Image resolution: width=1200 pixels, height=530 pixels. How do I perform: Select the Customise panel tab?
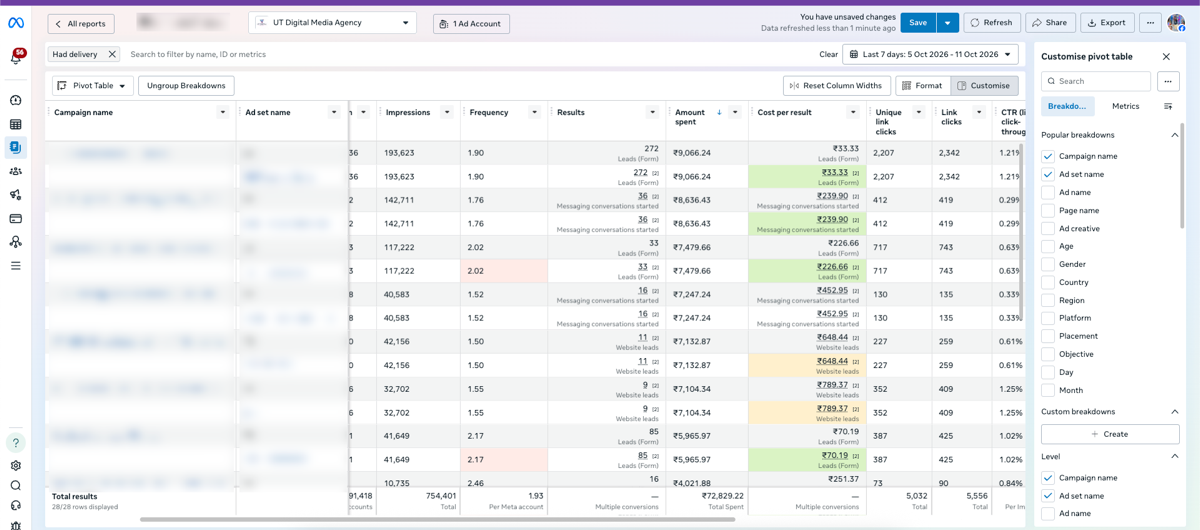click(x=983, y=86)
